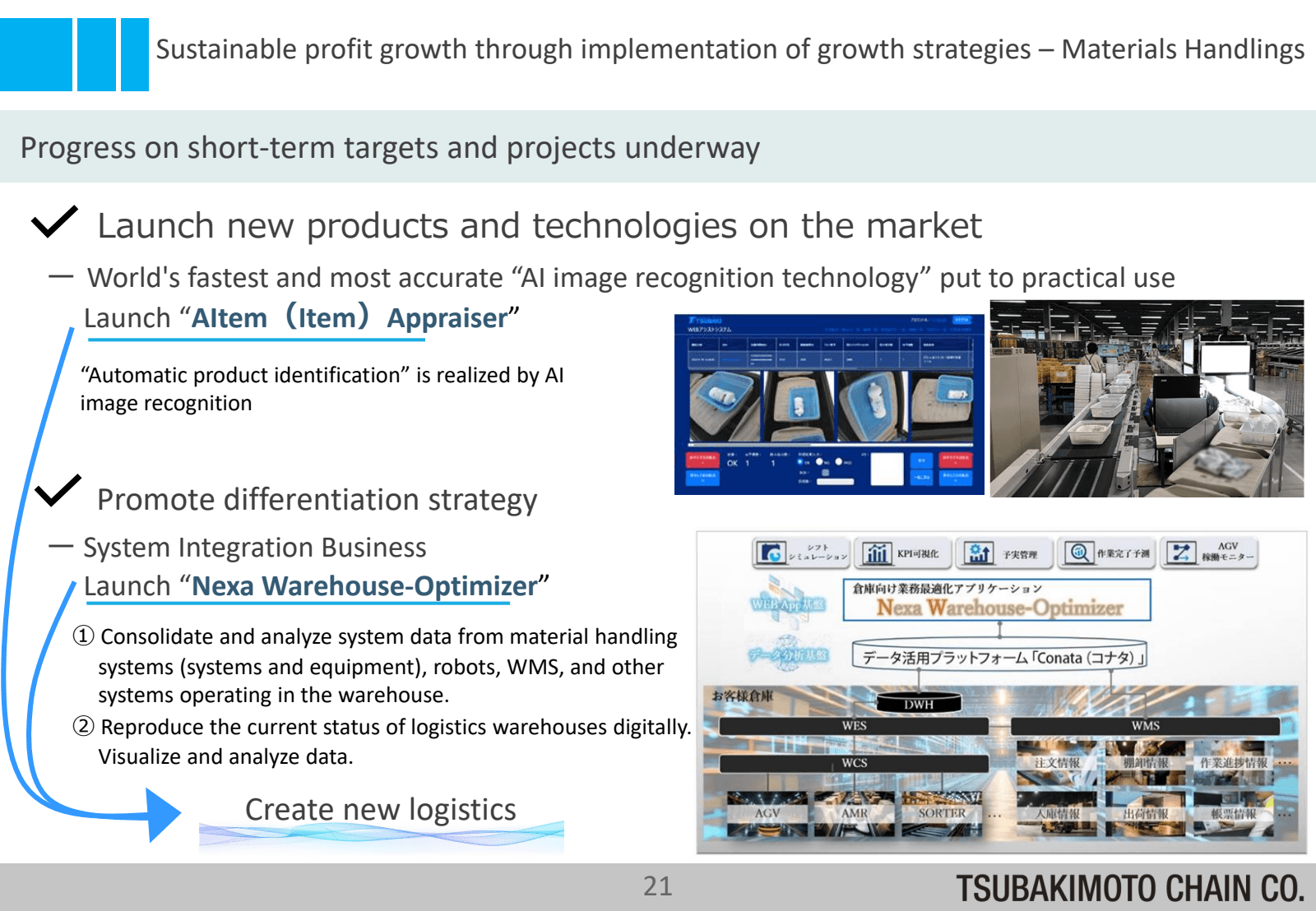Screen dimensions: 1316x911
Task: Click the blue bars logo in slide header
Action: [x=74, y=54]
